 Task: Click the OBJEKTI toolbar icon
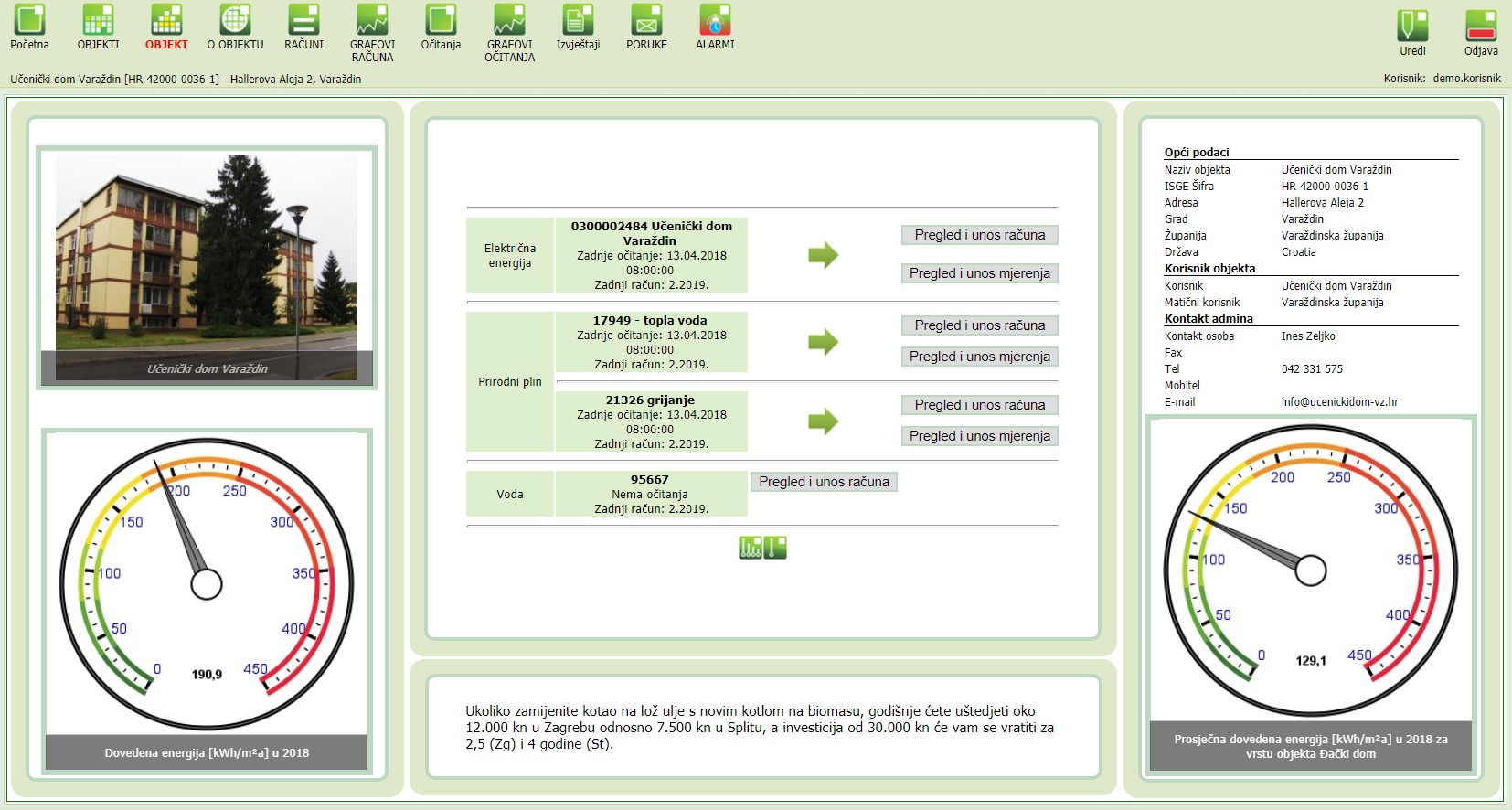98,20
